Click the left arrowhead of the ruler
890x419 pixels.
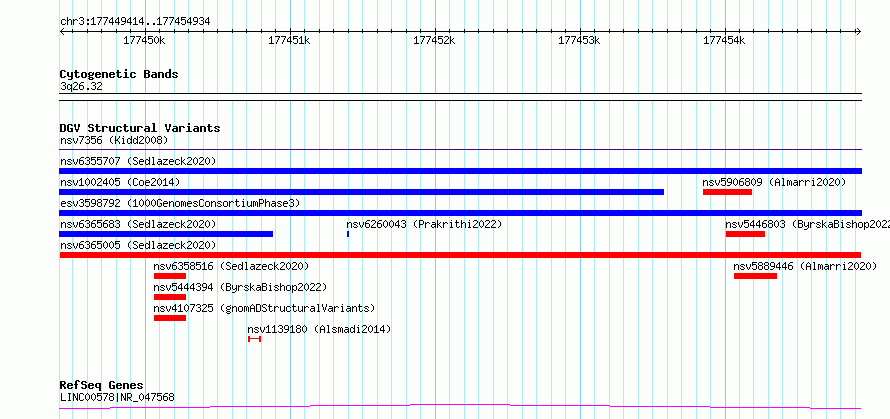tap(62, 31)
